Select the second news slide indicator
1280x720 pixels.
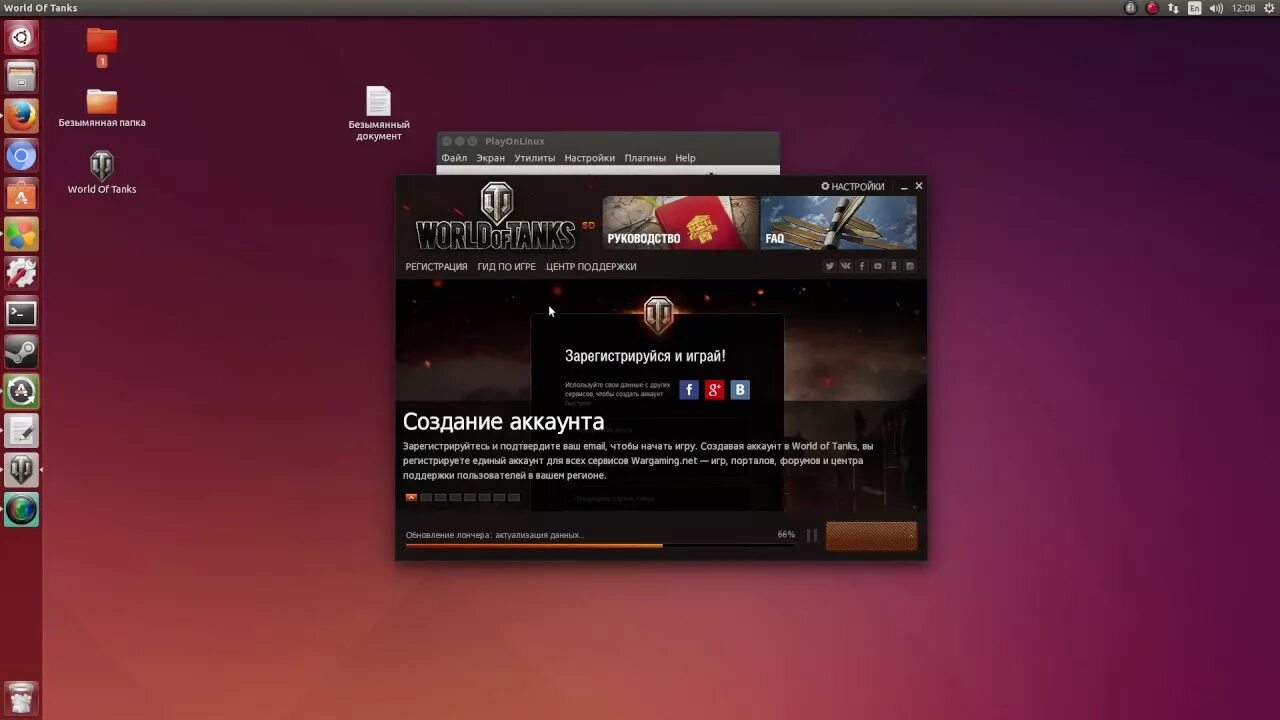(x=426, y=497)
